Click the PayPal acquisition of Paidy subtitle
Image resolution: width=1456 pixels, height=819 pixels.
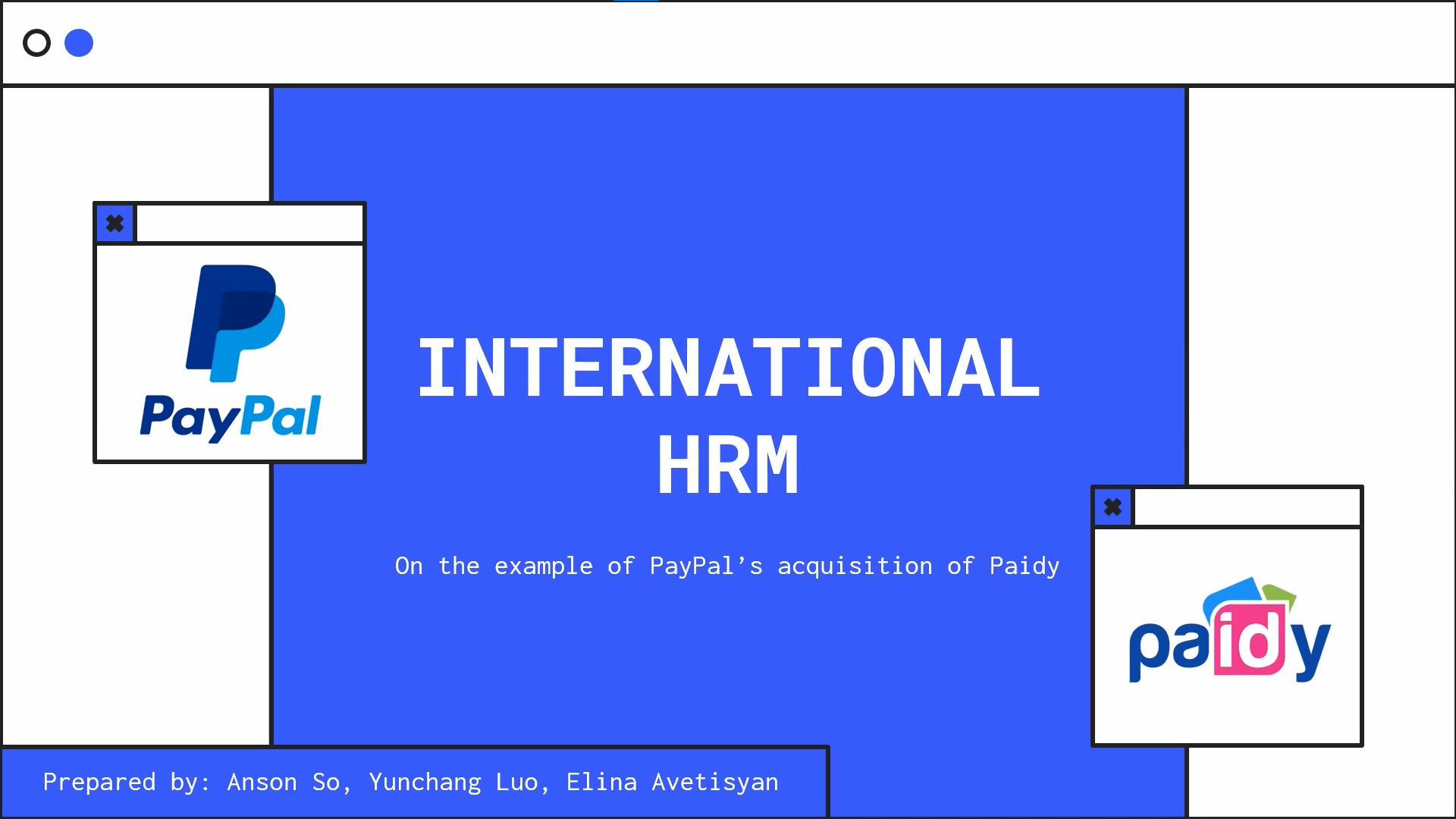pyautogui.click(x=726, y=566)
